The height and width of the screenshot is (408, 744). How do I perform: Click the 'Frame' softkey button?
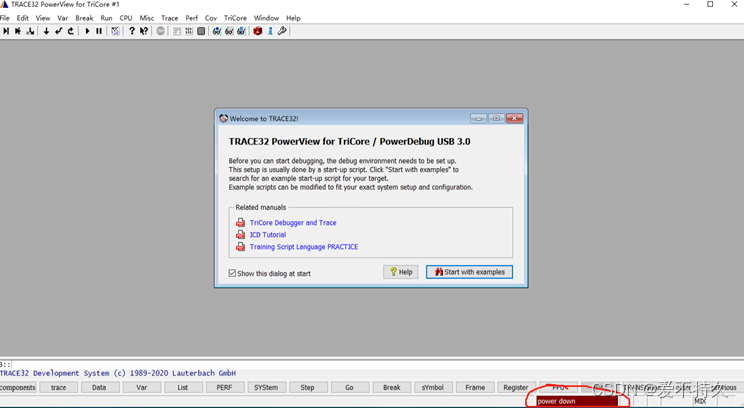point(475,388)
